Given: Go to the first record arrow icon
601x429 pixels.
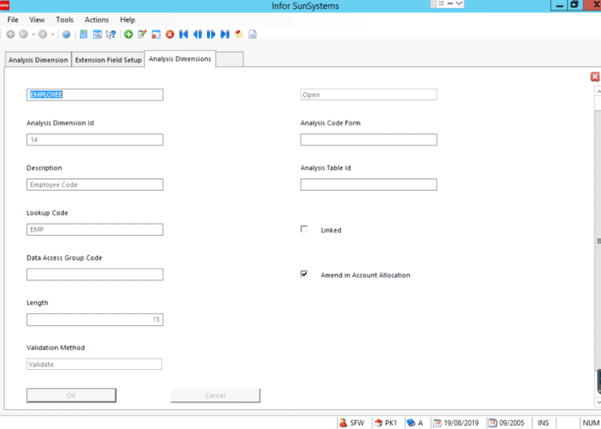Looking at the screenshot, I should click(184, 34).
